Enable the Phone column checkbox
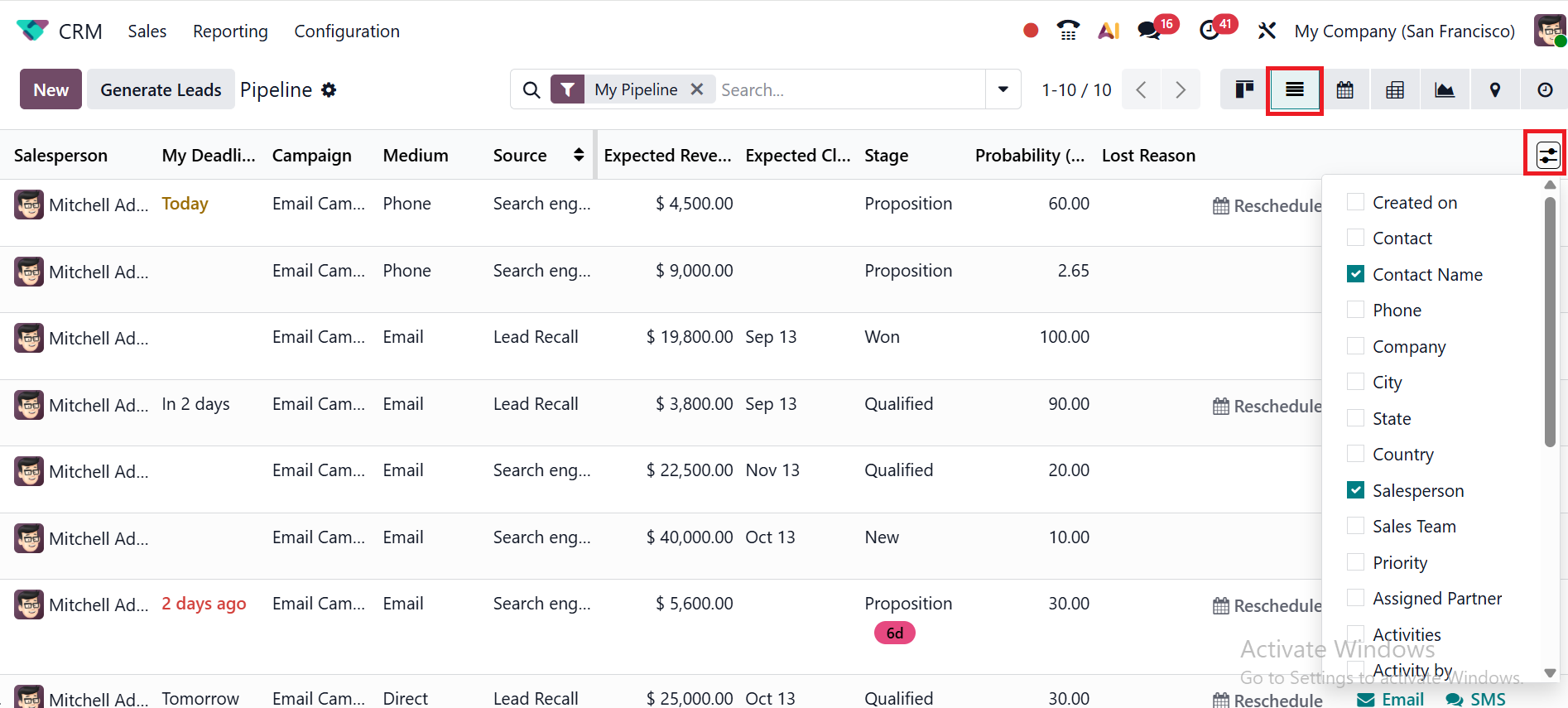The width and height of the screenshot is (1568, 708). tap(1355, 310)
